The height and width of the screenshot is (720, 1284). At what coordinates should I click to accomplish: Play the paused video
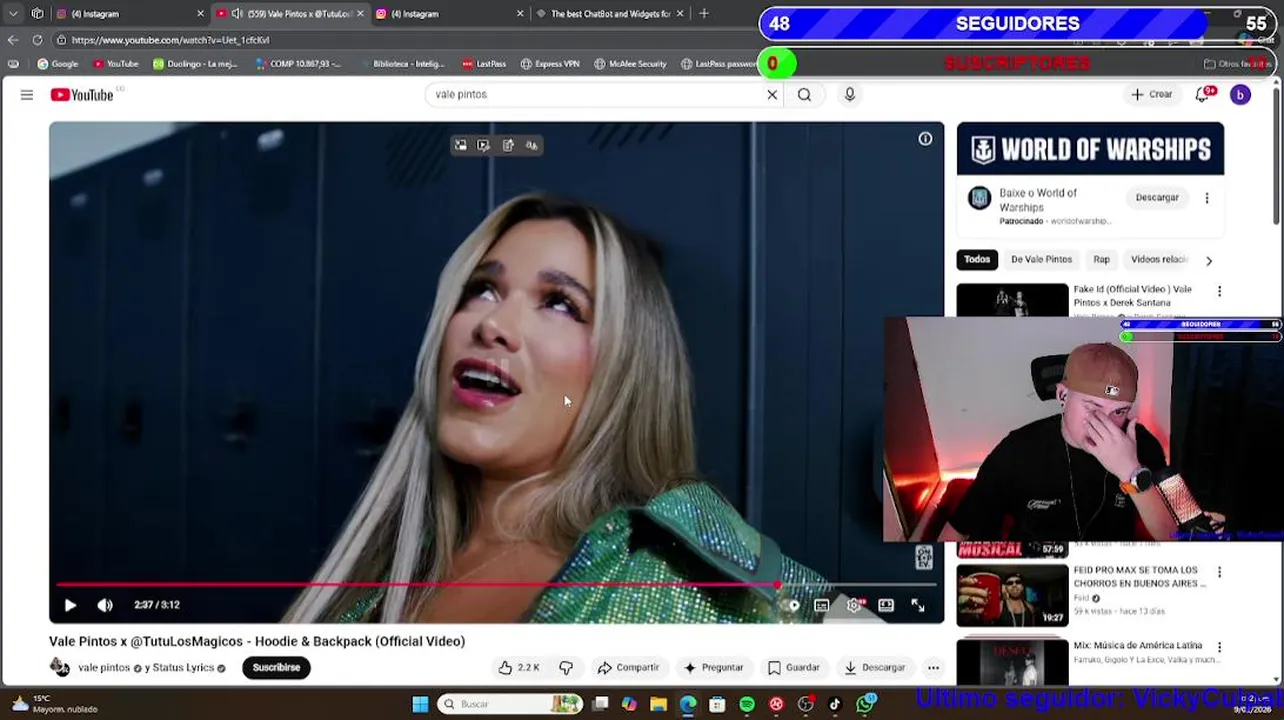[70, 605]
